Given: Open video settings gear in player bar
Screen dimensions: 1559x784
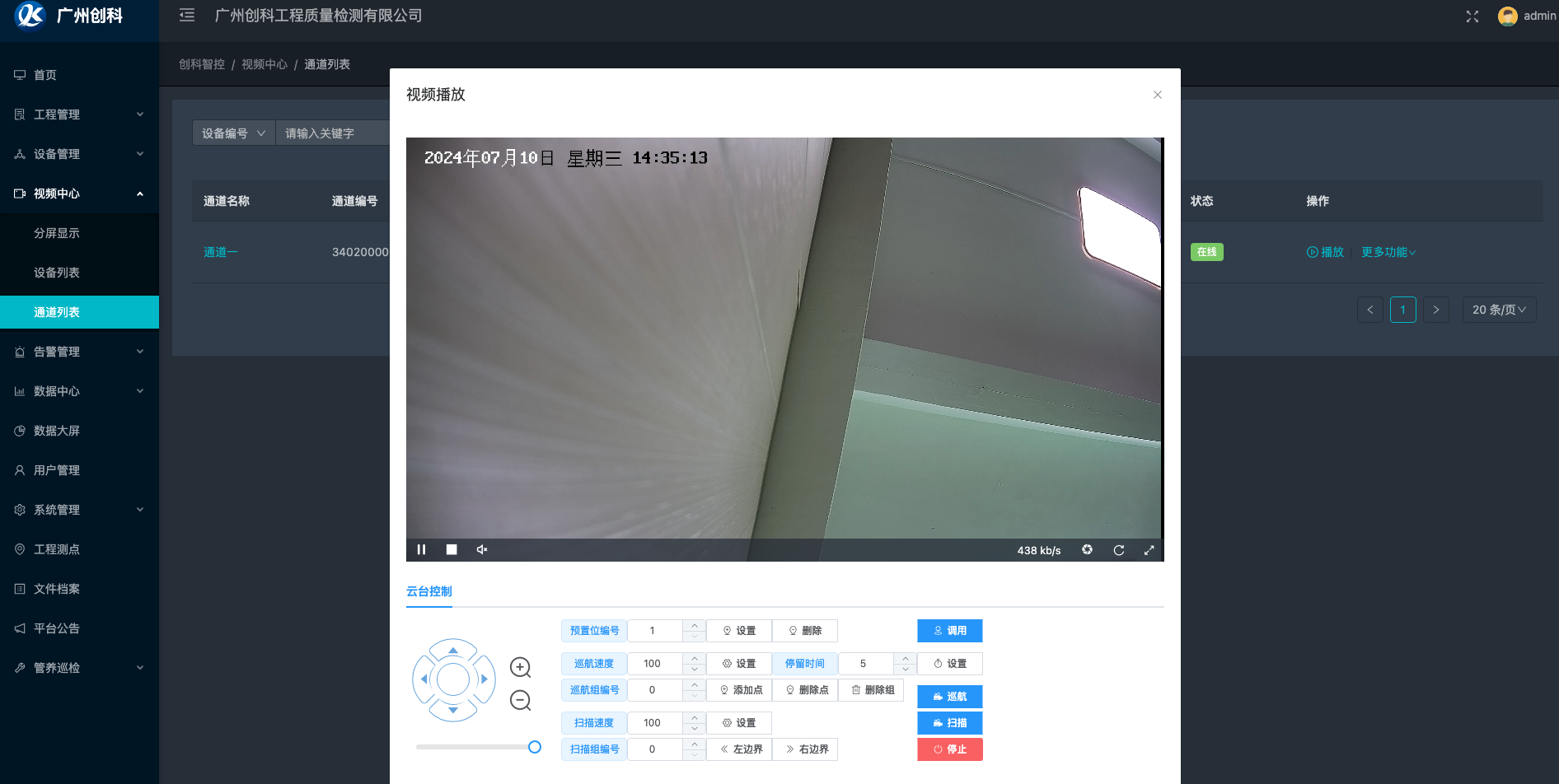Looking at the screenshot, I should tap(1088, 549).
